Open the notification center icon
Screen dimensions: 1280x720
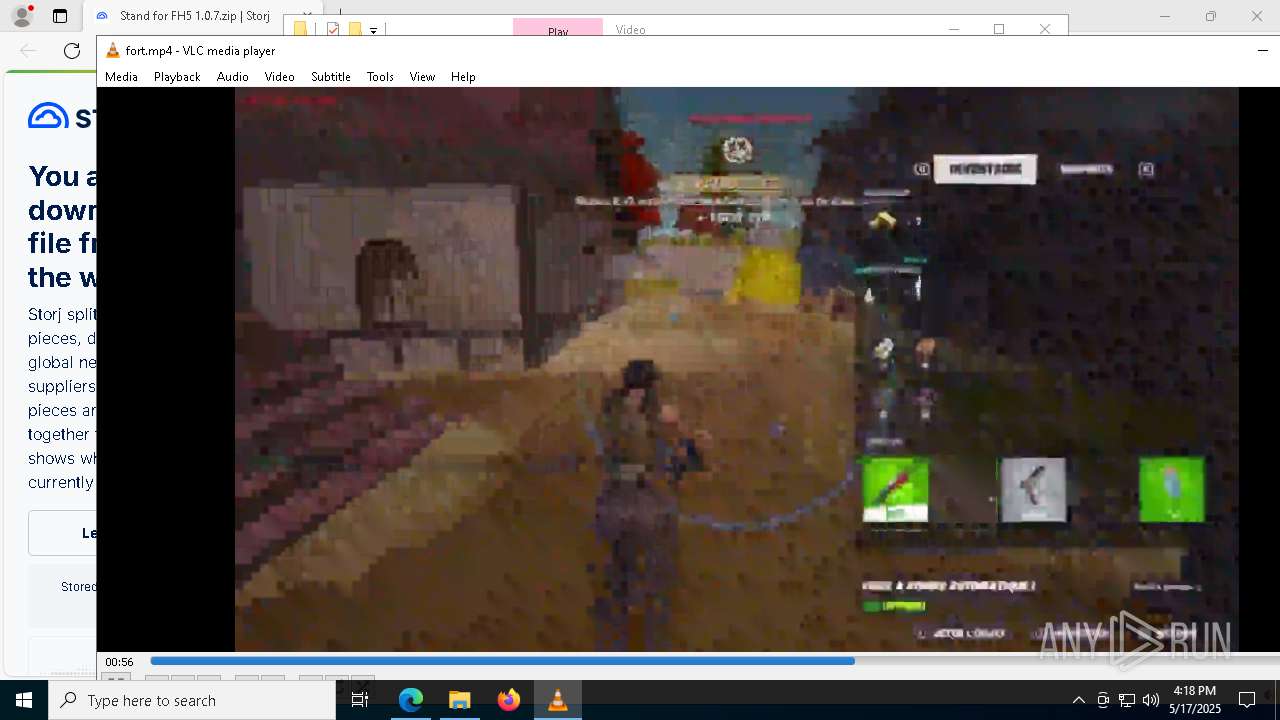click(1247, 700)
